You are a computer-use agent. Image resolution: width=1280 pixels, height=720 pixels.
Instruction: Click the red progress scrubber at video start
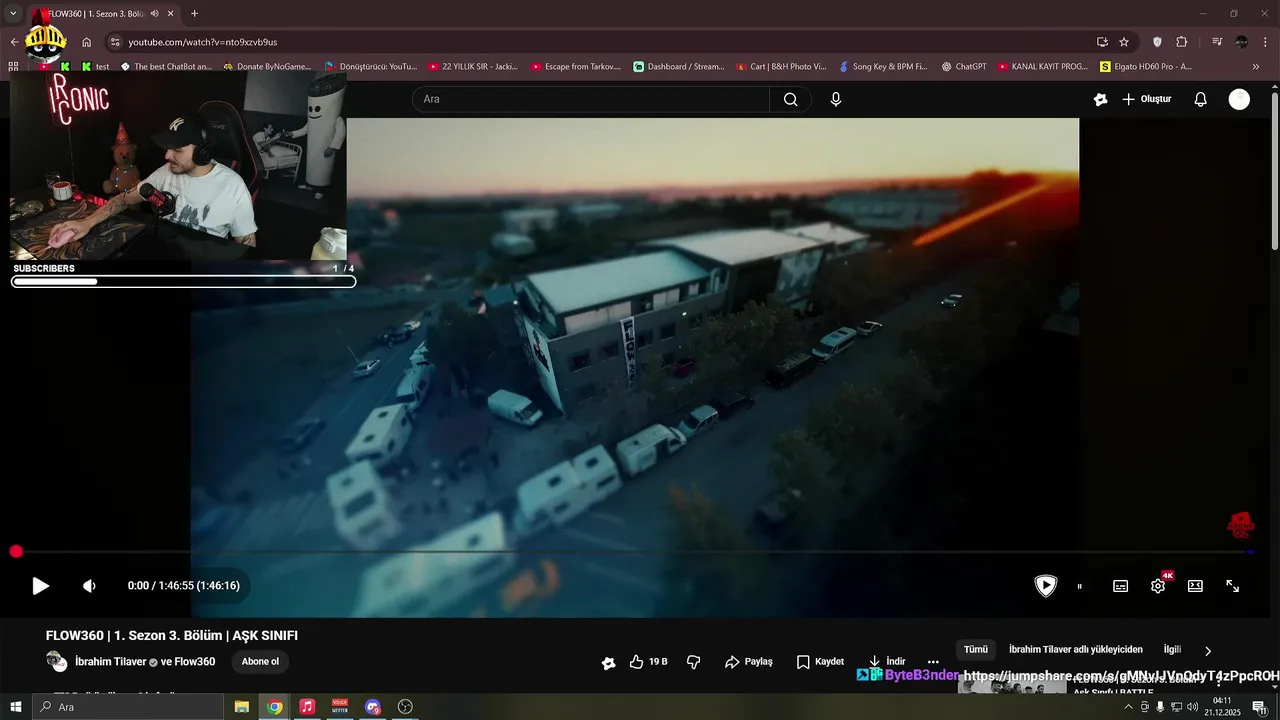(x=16, y=552)
